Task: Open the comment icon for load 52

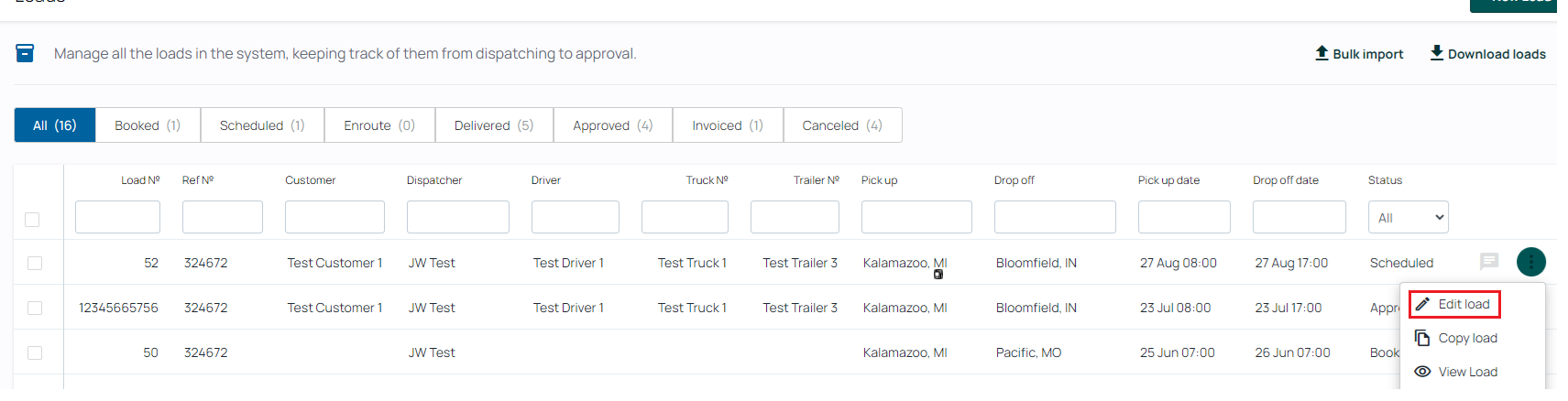Action: (x=1489, y=262)
